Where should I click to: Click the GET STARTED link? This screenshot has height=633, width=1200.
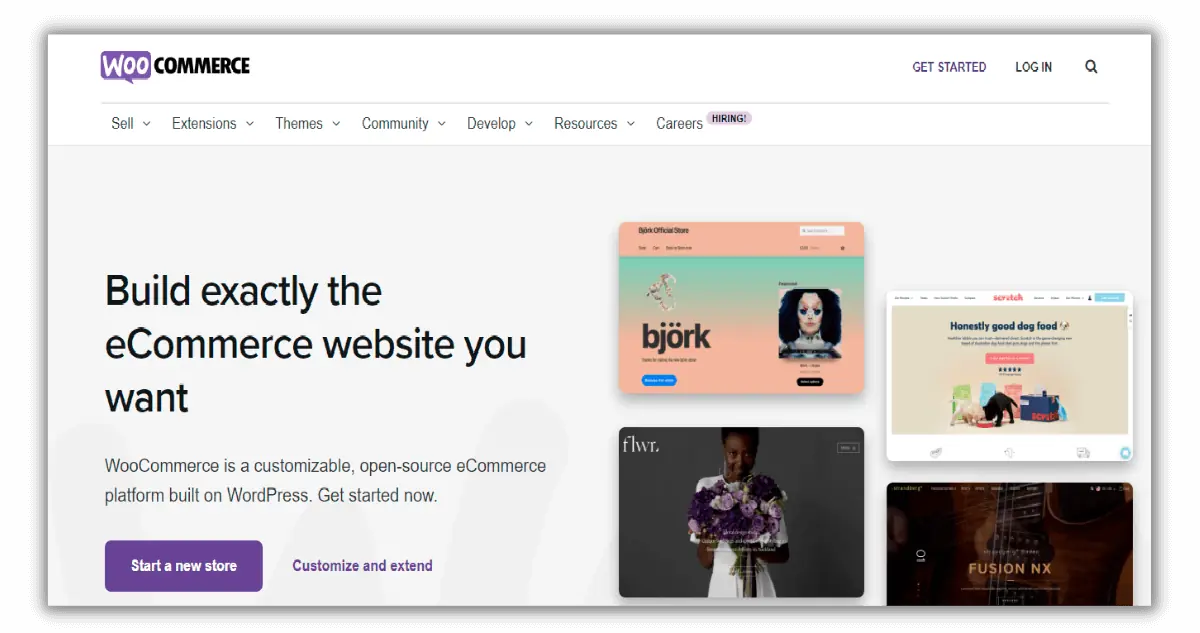point(949,67)
